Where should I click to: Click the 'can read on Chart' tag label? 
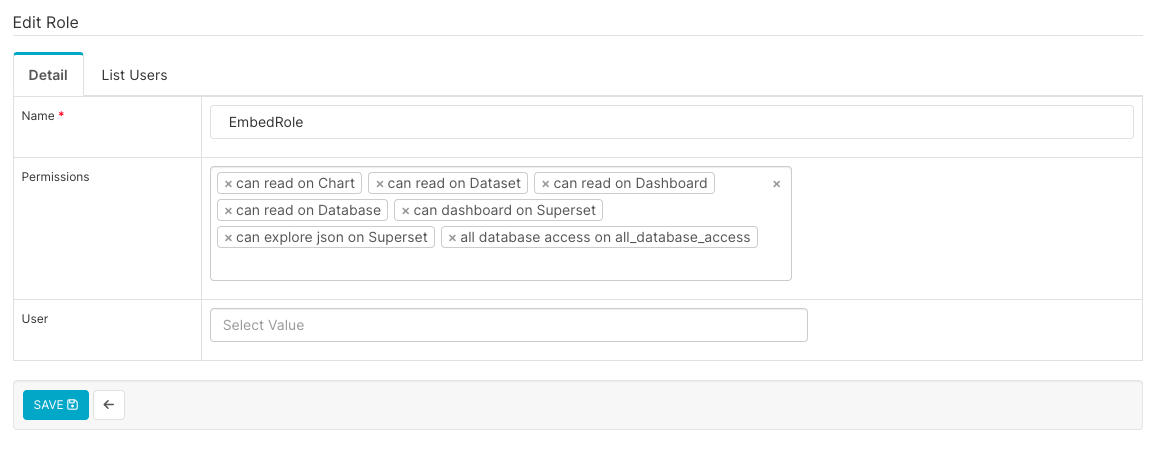coord(295,184)
